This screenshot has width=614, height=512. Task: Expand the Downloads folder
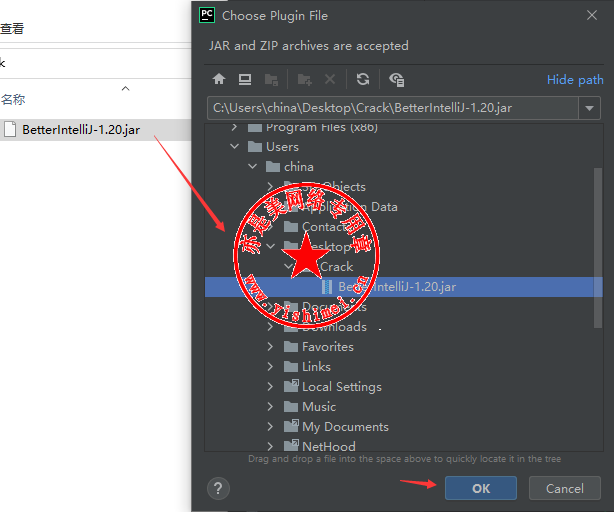pos(271,326)
